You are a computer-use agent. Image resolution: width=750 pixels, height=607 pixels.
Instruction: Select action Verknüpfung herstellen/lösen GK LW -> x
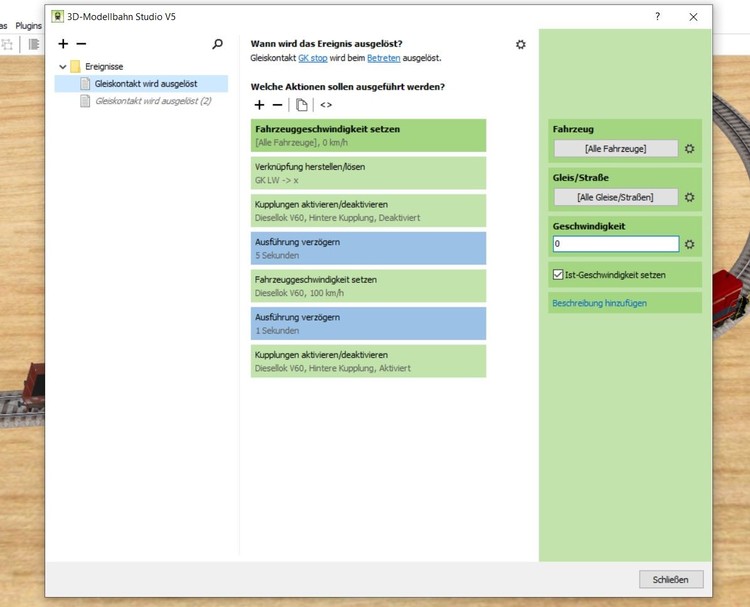point(368,173)
